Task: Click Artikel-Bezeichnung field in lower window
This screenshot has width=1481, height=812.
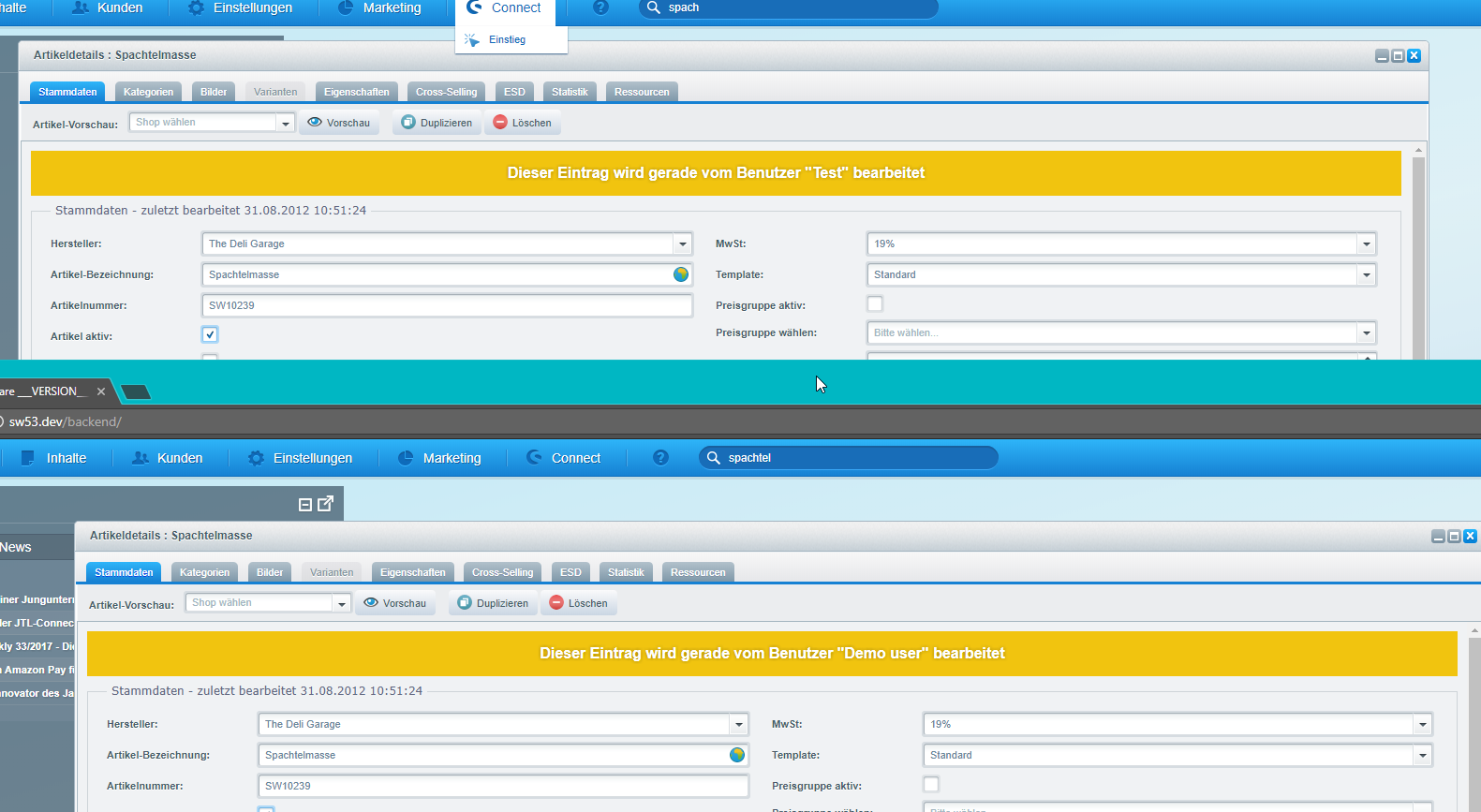Action: pyautogui.click(x=503, y=755)
